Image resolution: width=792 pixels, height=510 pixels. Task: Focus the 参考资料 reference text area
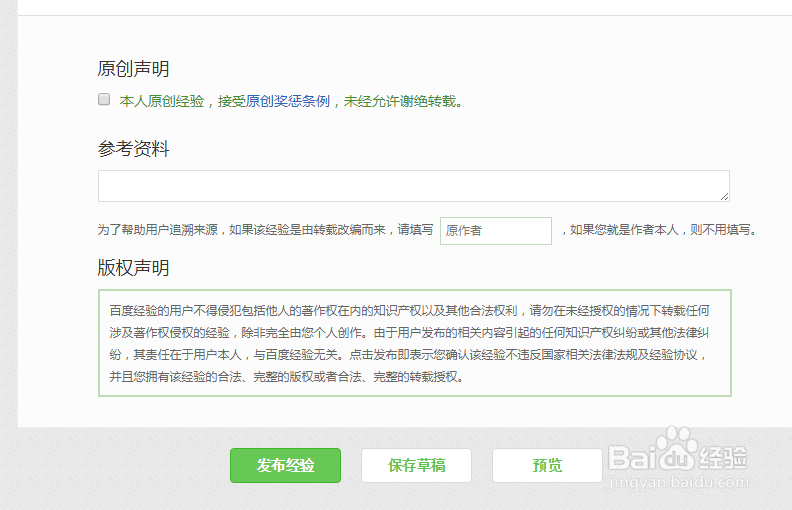(414, 186)
